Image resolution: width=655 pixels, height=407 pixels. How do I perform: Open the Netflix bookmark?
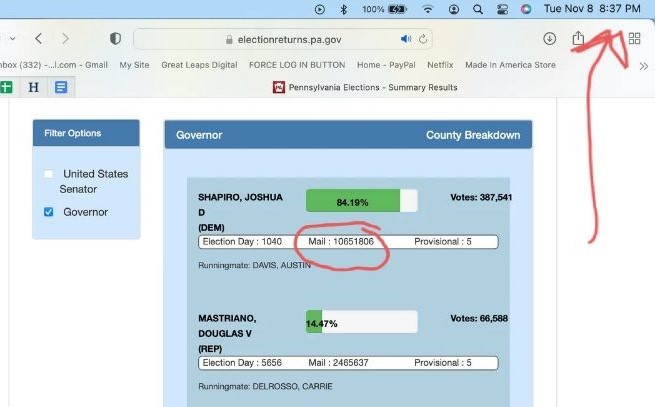coord(440,65)
